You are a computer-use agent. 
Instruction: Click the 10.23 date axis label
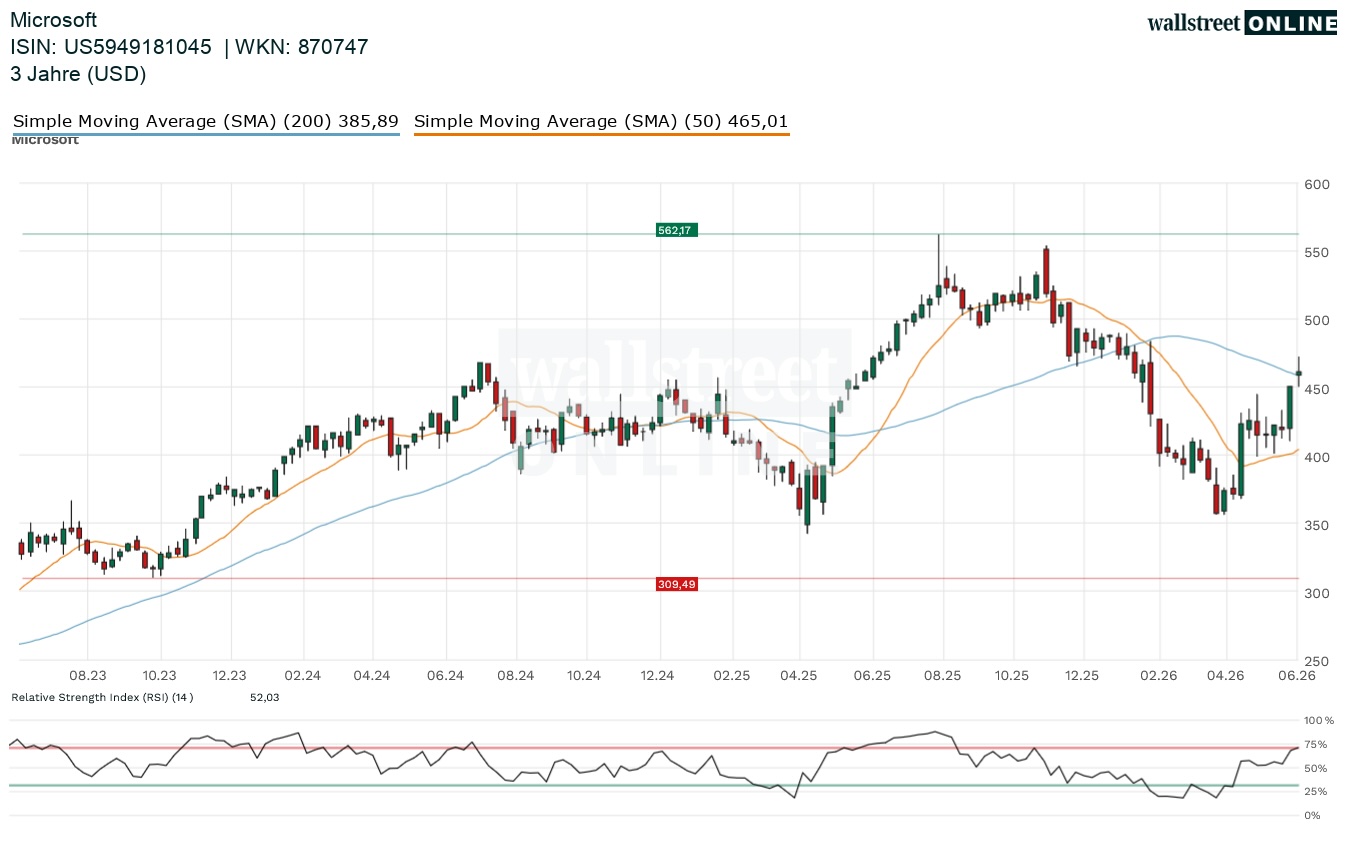tap(159, 676)
